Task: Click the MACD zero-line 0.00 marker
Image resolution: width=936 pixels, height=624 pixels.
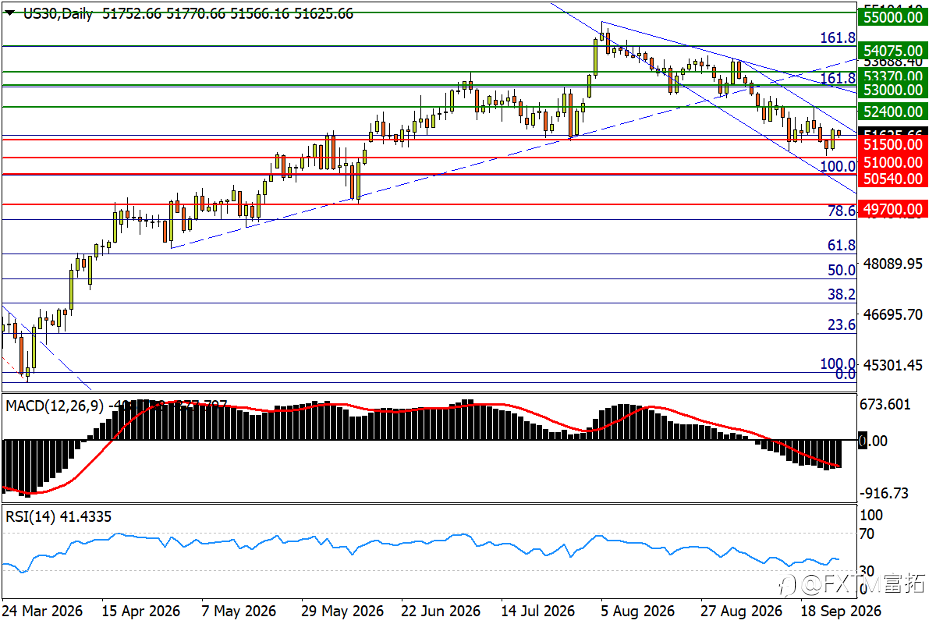Action: pyautogui.click(x=873, y=441)
